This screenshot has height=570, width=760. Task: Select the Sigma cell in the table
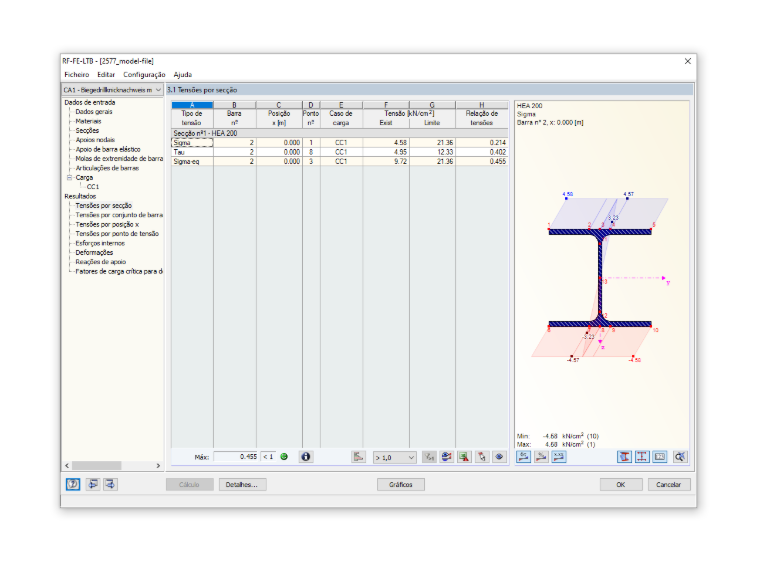pyautogui.click(x=192, y=142)
